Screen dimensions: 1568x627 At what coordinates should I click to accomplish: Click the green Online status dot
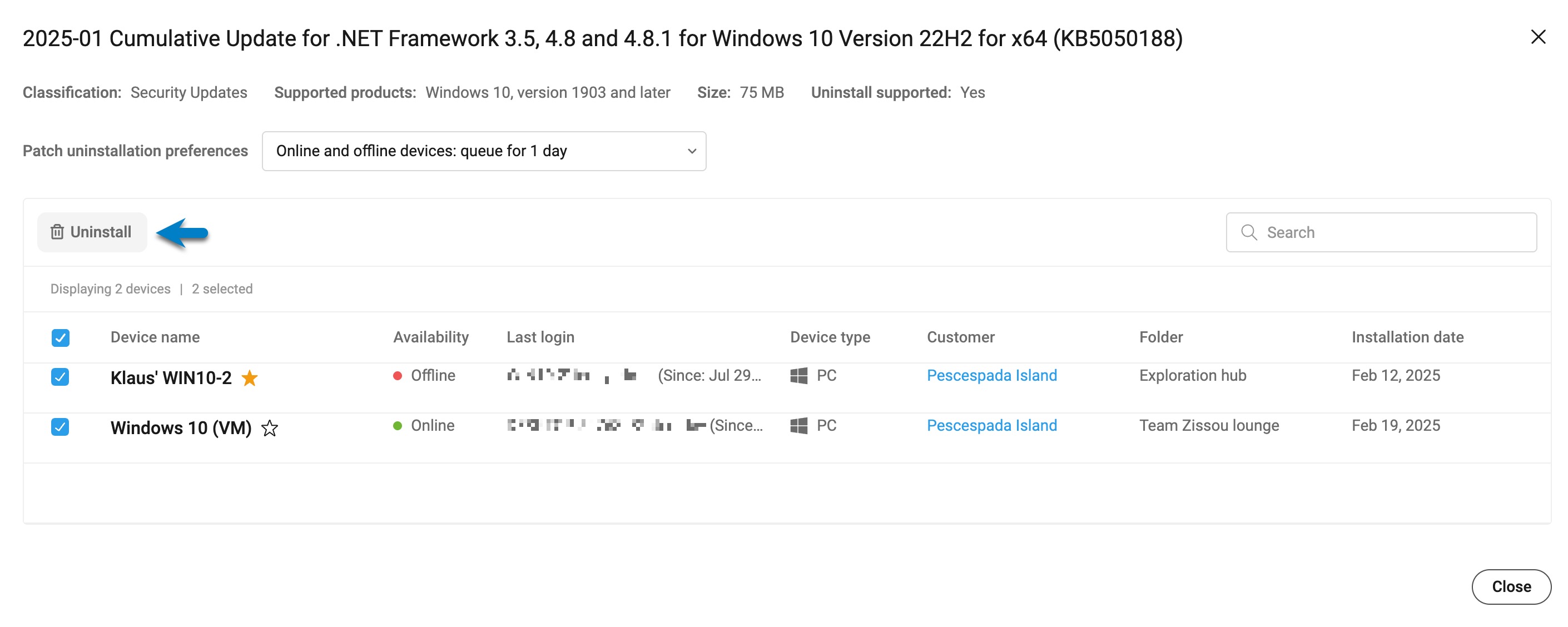click(x=398, y=426)
